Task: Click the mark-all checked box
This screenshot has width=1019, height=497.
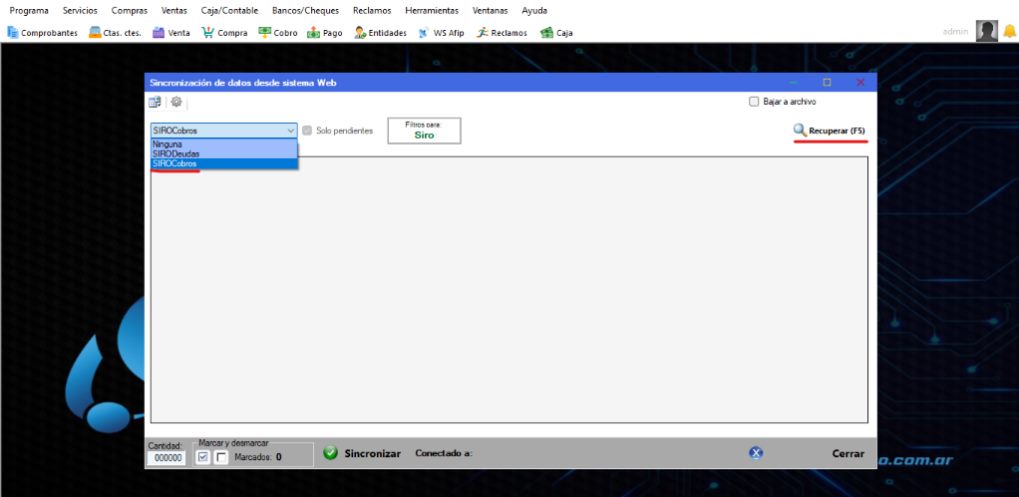Action: [203, 457]
